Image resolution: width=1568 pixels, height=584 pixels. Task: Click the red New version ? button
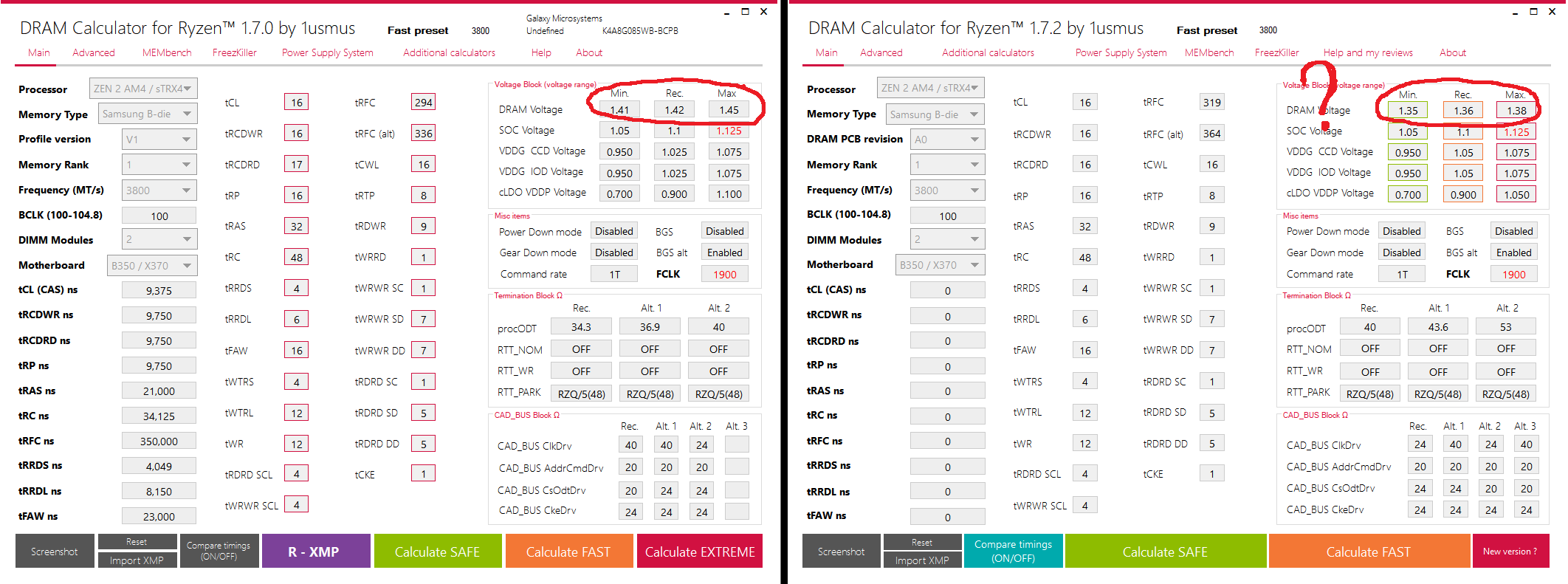1510,551
